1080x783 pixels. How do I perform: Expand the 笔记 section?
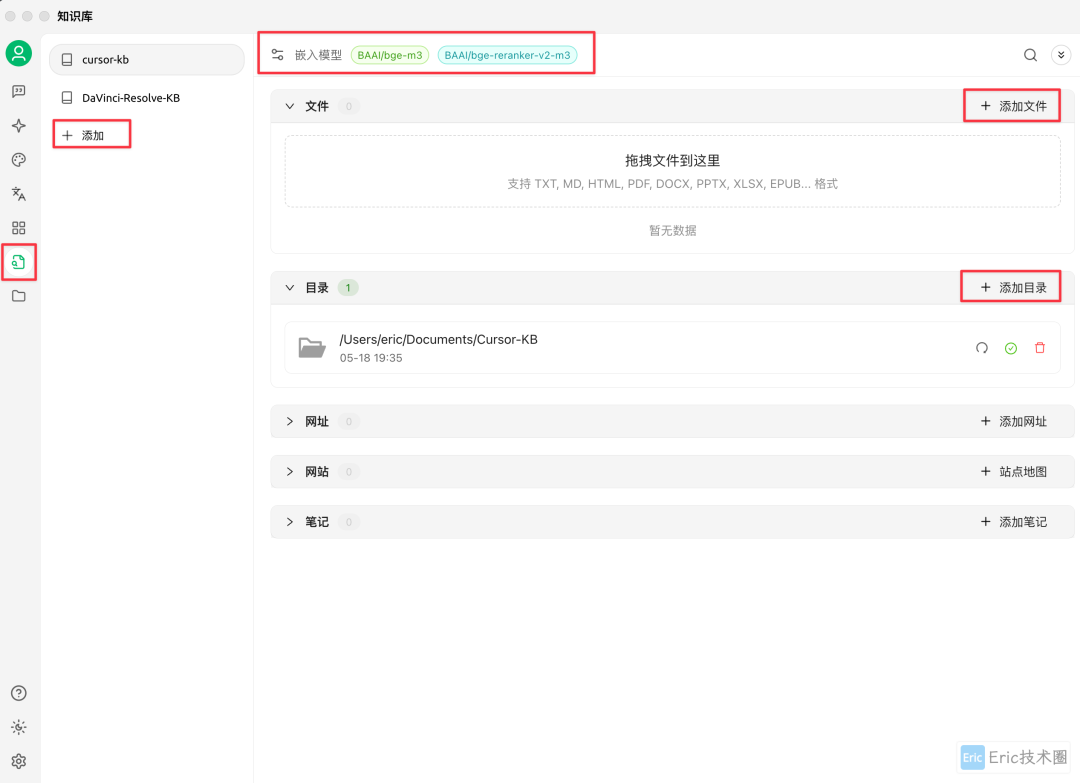pyautogui.click(x=290, y=522)
